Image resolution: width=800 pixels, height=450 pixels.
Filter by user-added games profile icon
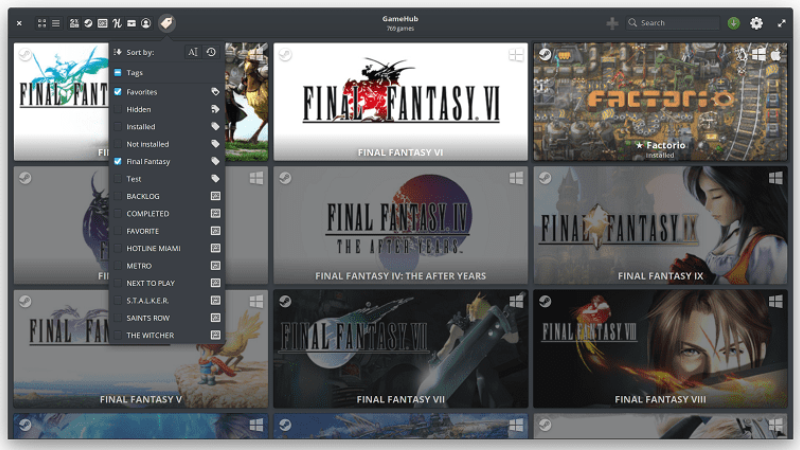click(x=146, y=23)
